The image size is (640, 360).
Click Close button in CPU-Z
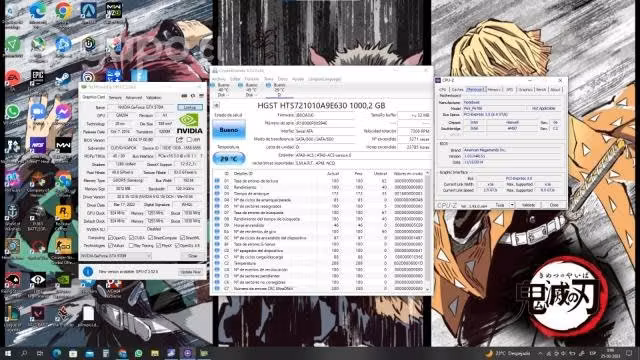click(x=553, y=205)
